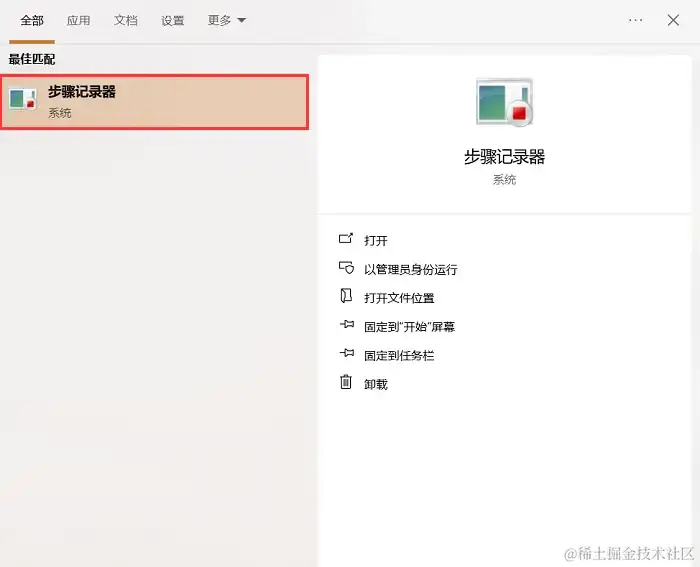This screenshot has width=700, height=567.
Task: Click the 步骤记录器 title in details pane
Action: click(504, 157)
